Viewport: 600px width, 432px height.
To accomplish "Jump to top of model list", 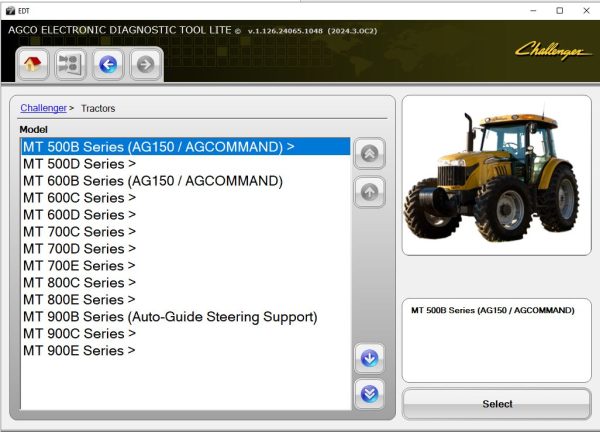I will [x=369, y=153].
